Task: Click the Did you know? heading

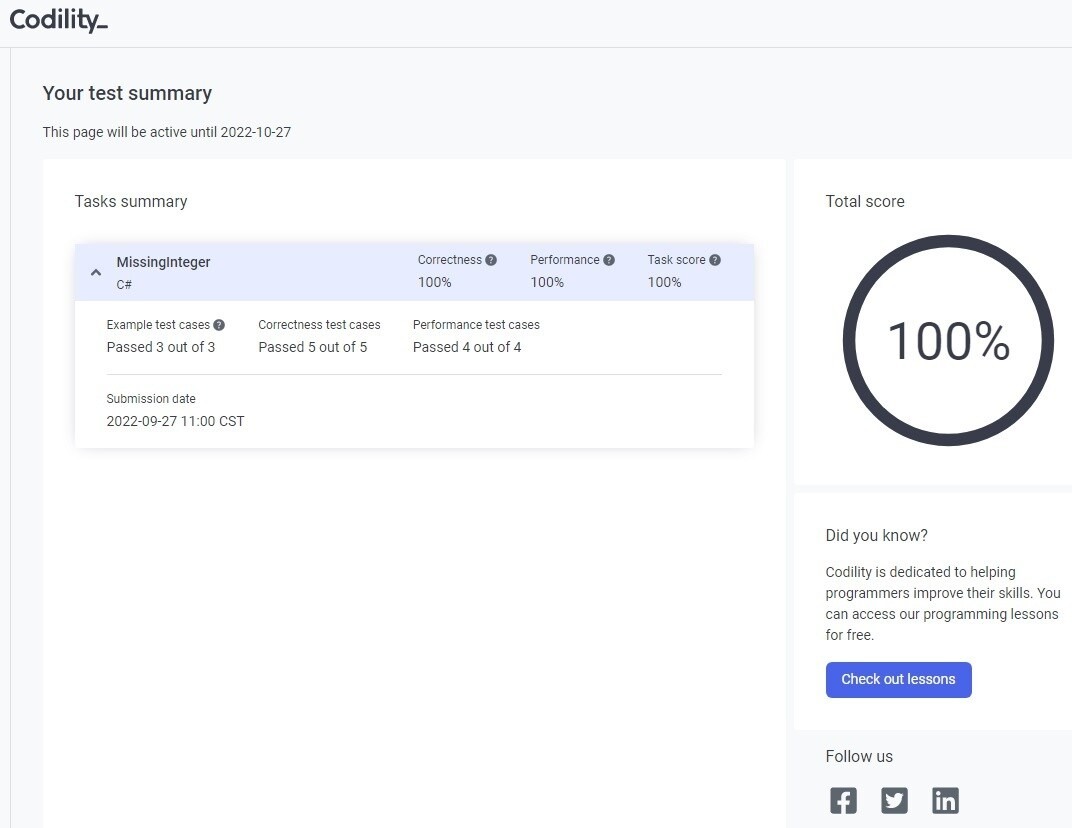Action: (876, 535)
